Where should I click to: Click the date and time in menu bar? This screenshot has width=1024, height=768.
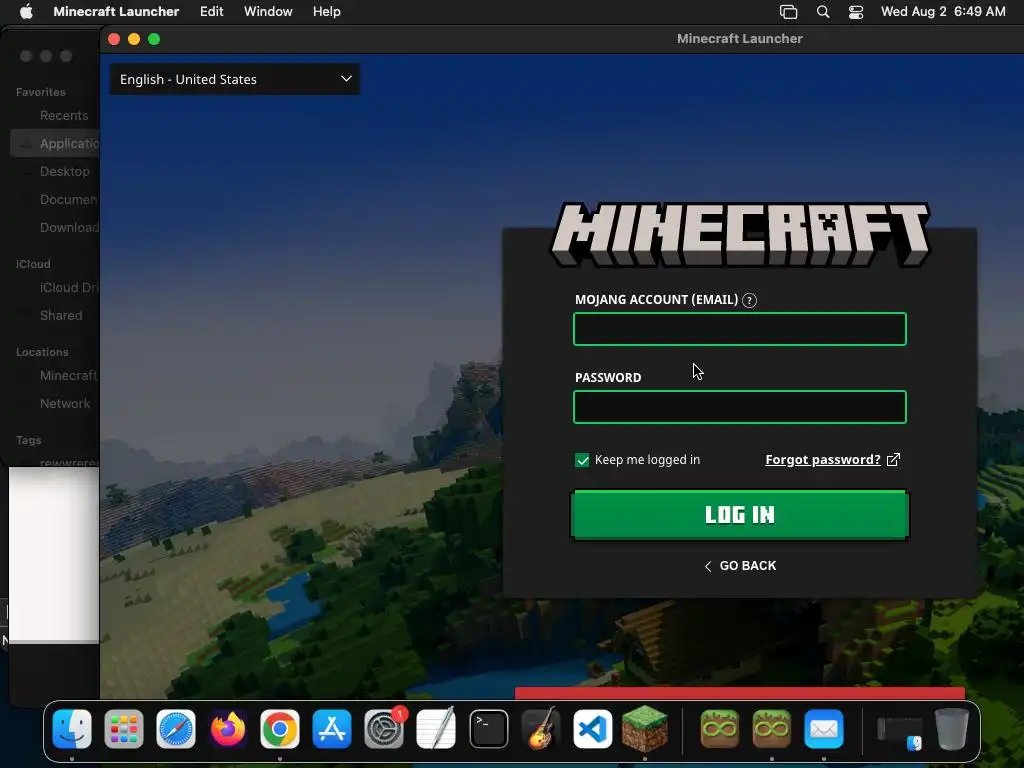[x=943, y=12]
